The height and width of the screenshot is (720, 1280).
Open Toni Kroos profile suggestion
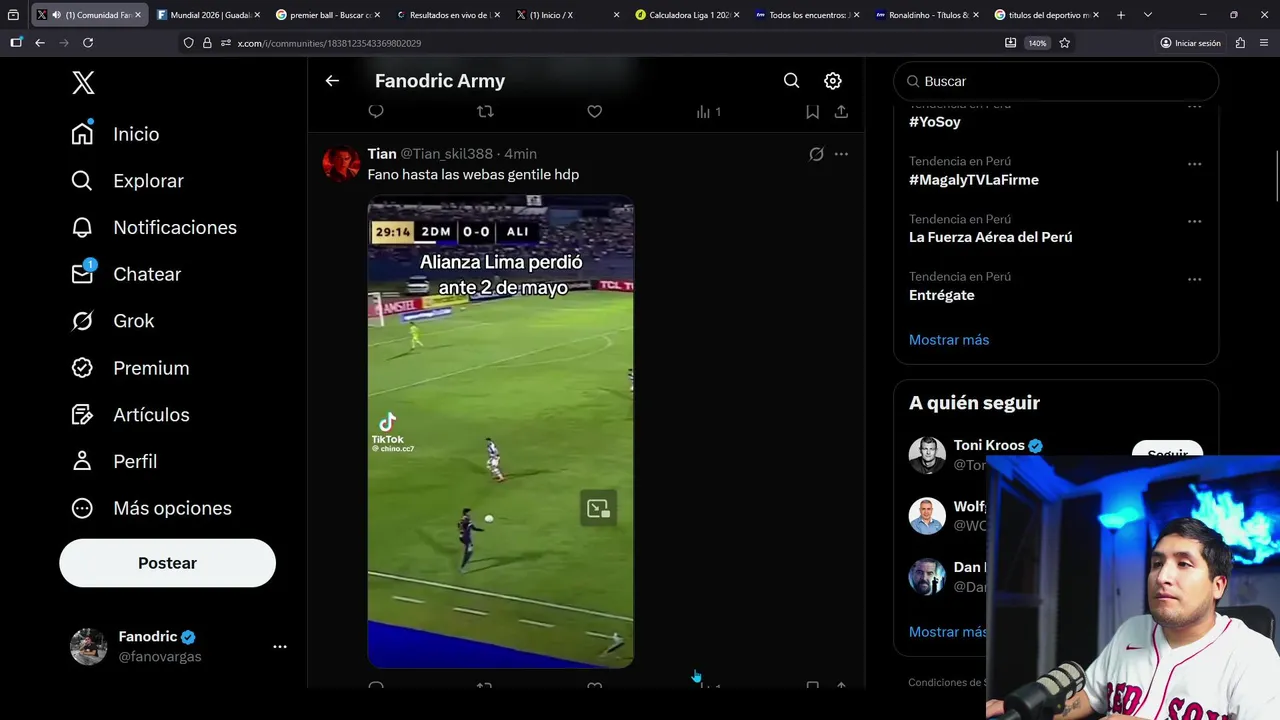(x=989, y=446)
